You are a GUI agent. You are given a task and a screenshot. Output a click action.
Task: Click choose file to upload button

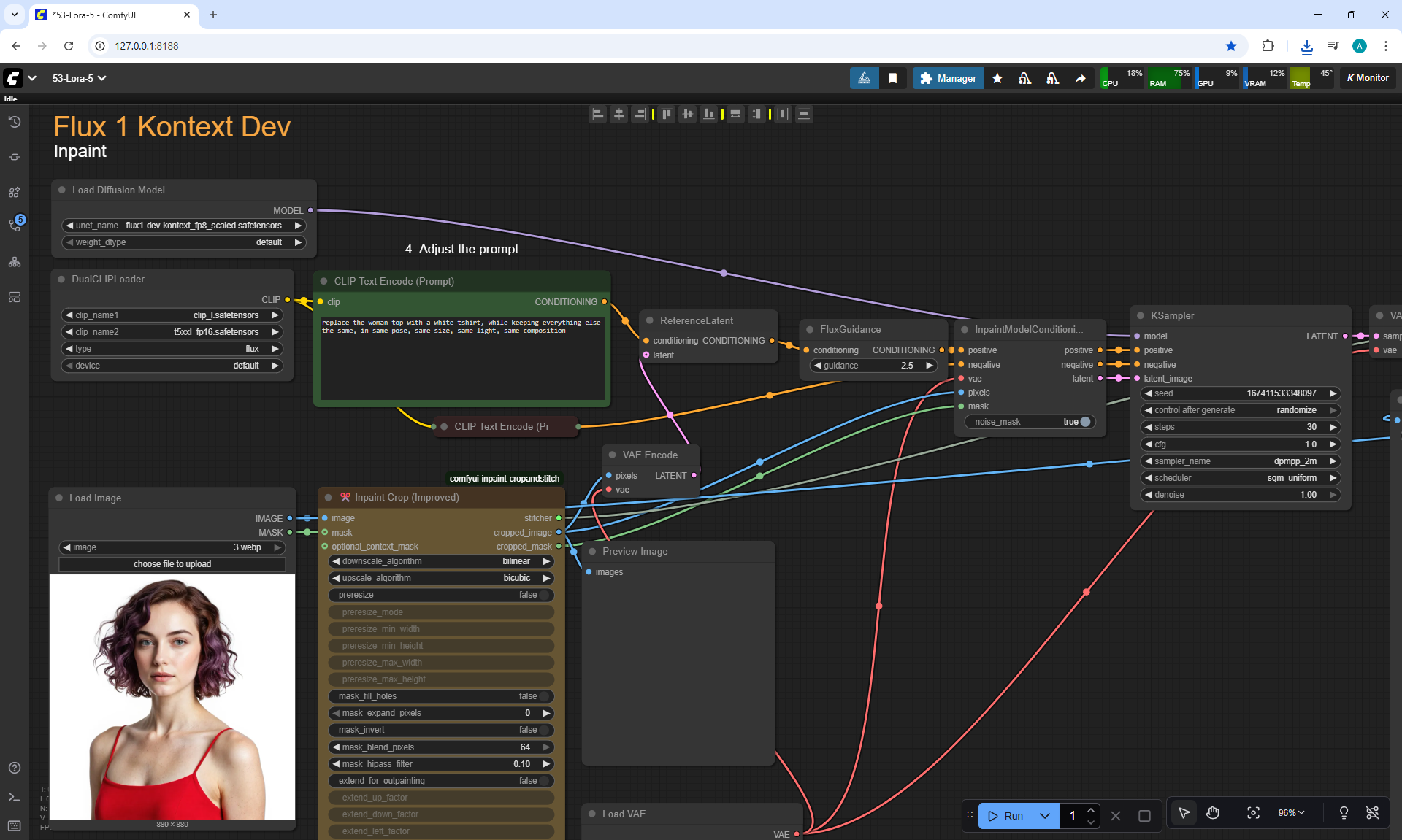172,564
